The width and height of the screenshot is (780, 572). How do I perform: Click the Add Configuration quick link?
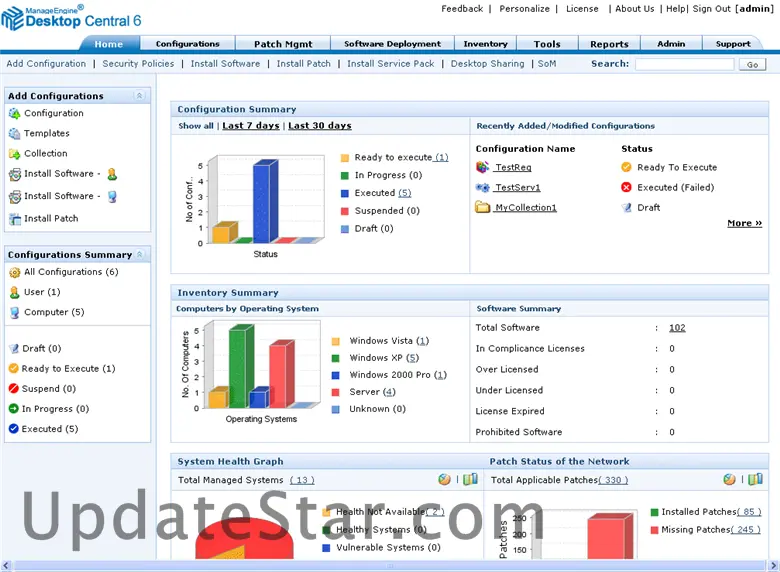46,64
